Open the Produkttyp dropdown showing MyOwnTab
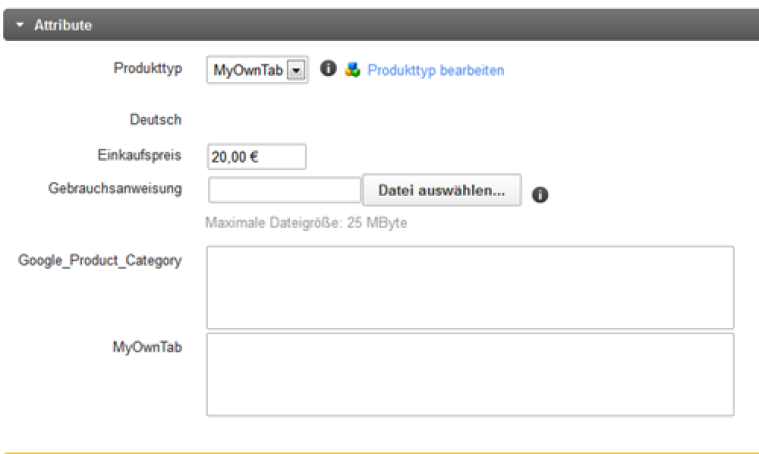 click(x=248, y=70)
